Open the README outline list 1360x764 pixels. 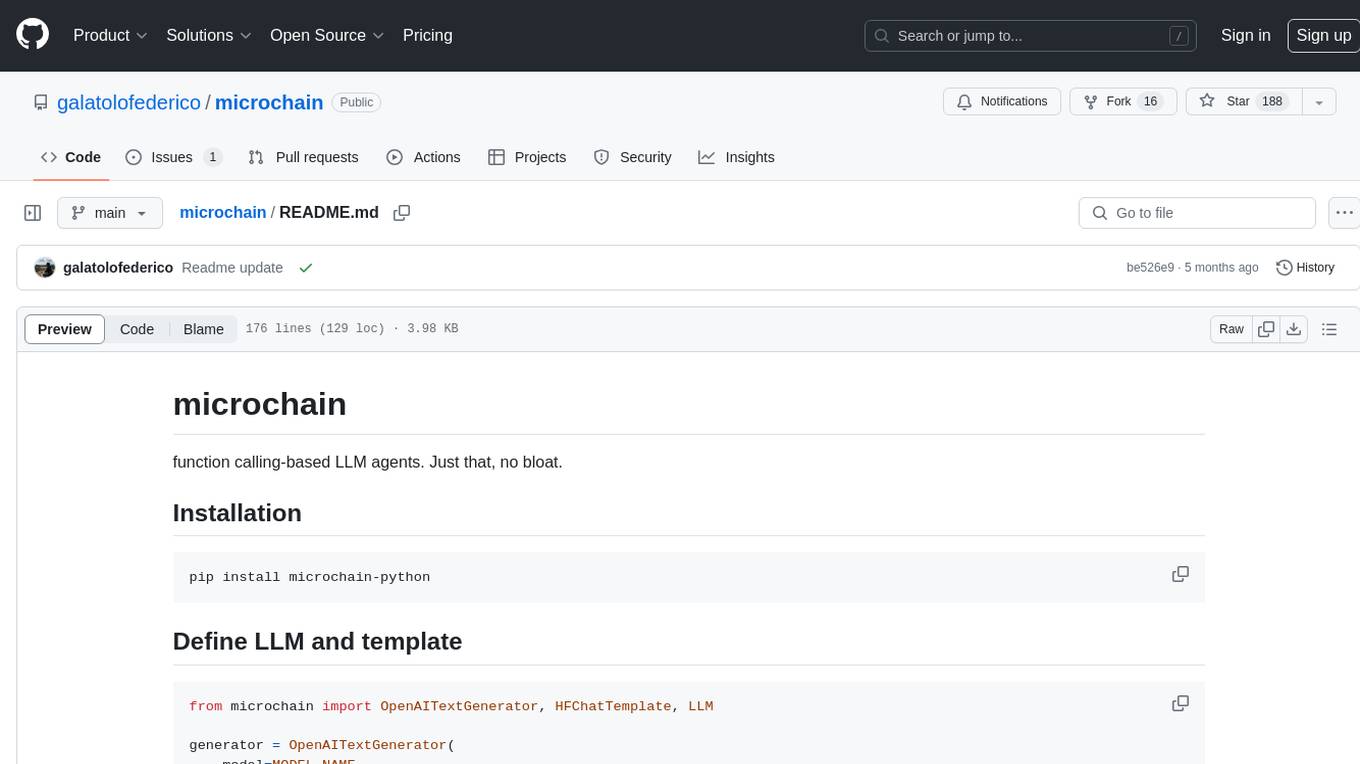click(1329, 329)
